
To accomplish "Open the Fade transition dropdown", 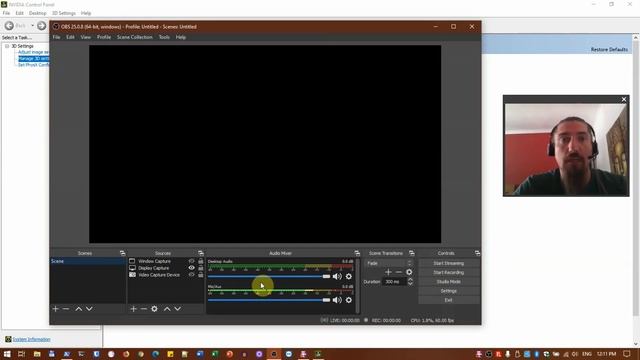I will tap(389, 263).
